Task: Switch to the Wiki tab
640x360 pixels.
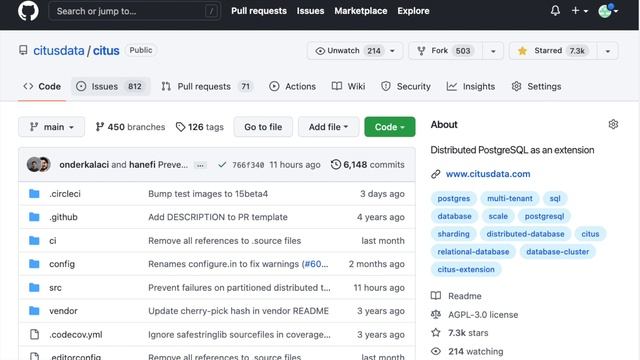Action: click(x=348, y=87)
